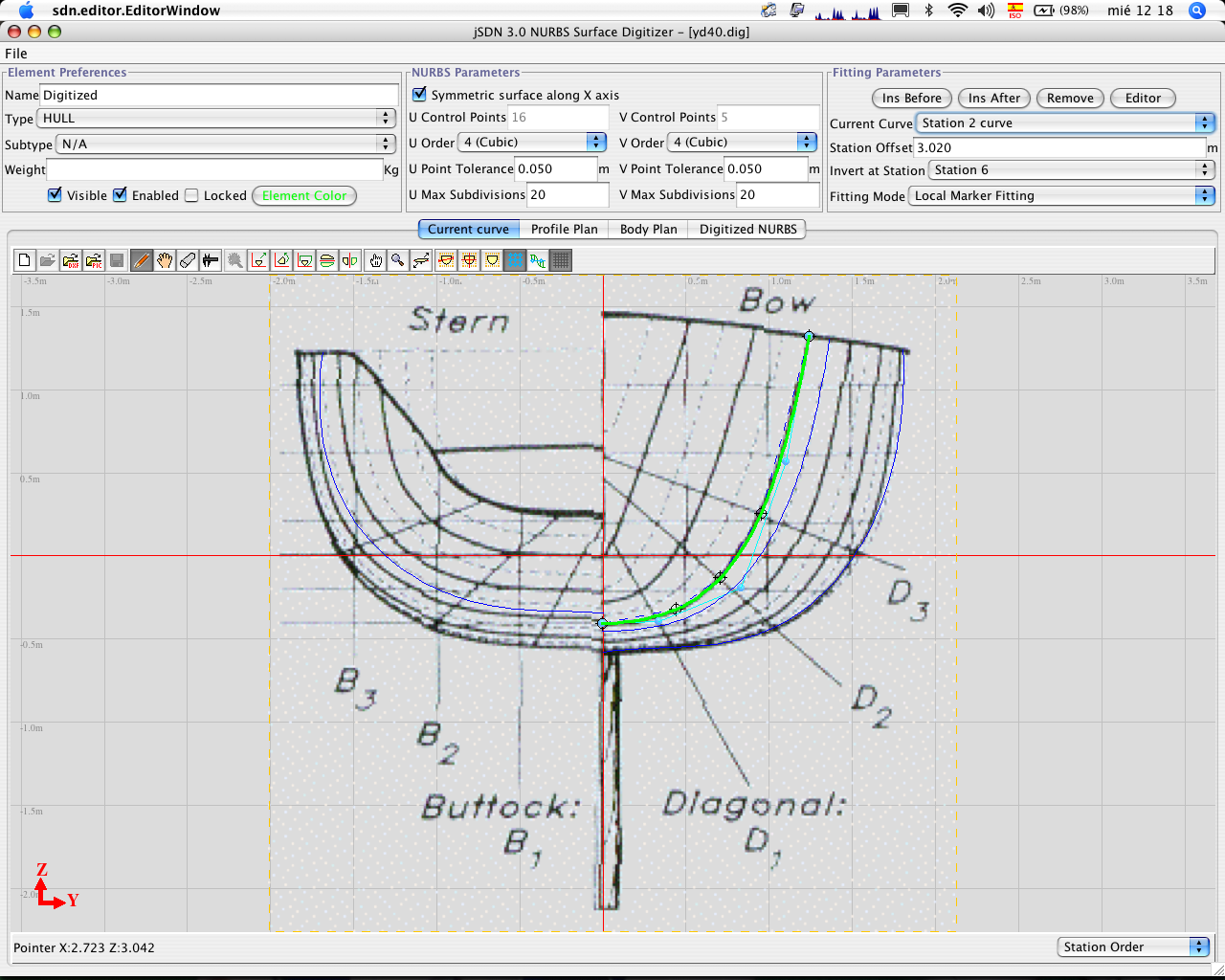The height and width of the screenshot is (980, 1225).
Task: Open the U Order dropdown
Action: pyautogui.click(x=532, y=142)
